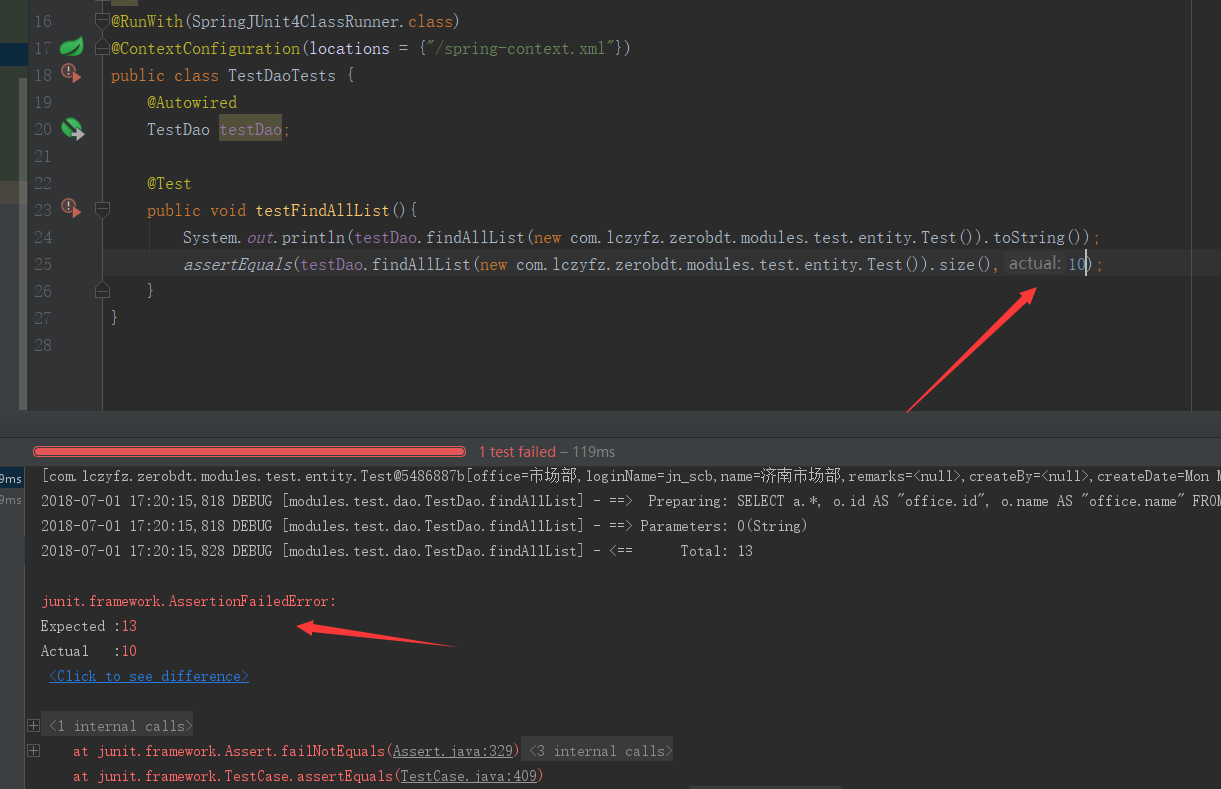
Task: Click line number 25 in the gutter
Action: pos(42,264)
